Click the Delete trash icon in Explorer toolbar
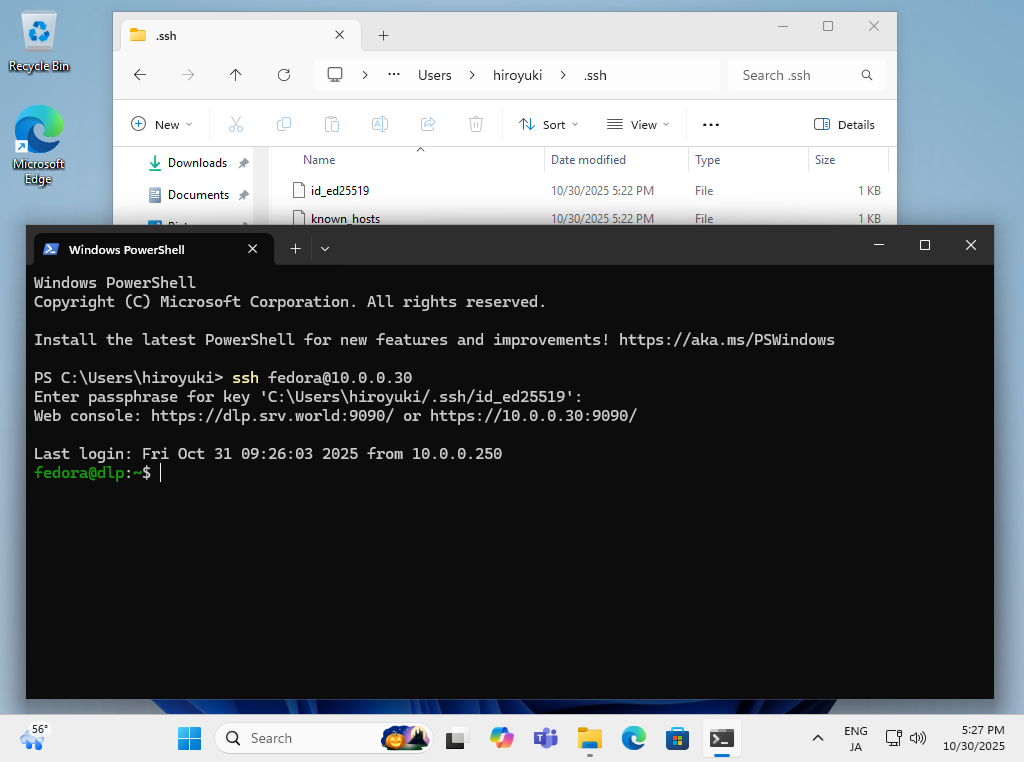The height and width of the screenshot is (762, 1024). (476, 125)
